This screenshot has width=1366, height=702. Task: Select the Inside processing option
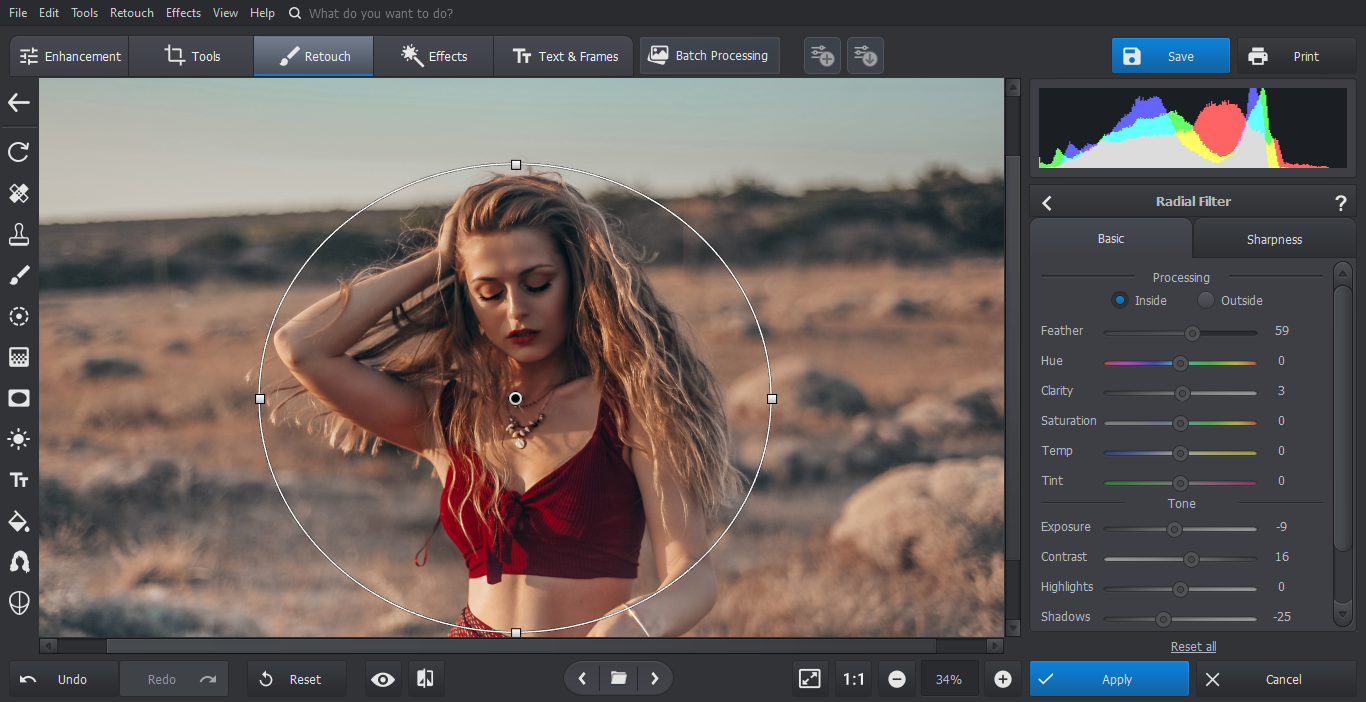[x=1120, y=300]
